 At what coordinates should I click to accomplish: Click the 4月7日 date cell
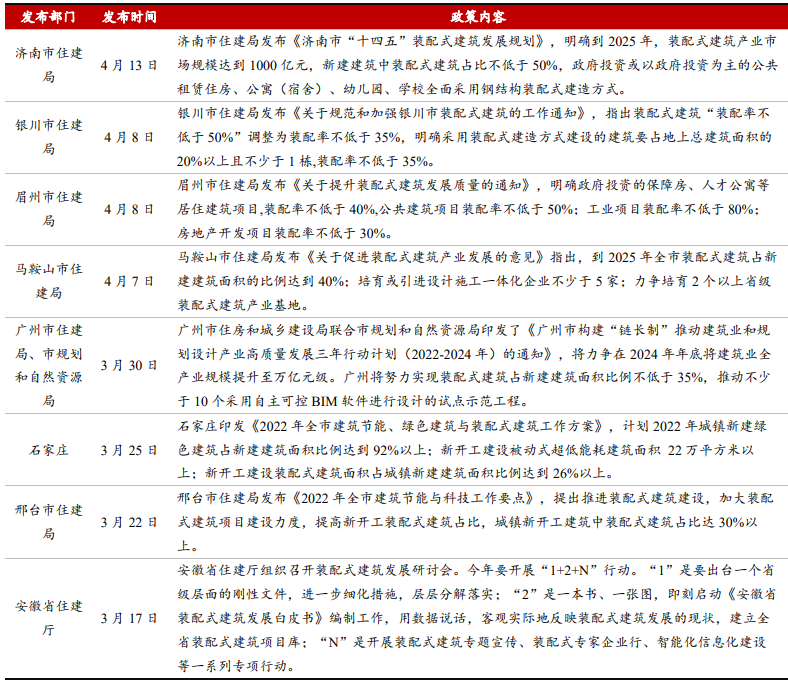129,281
